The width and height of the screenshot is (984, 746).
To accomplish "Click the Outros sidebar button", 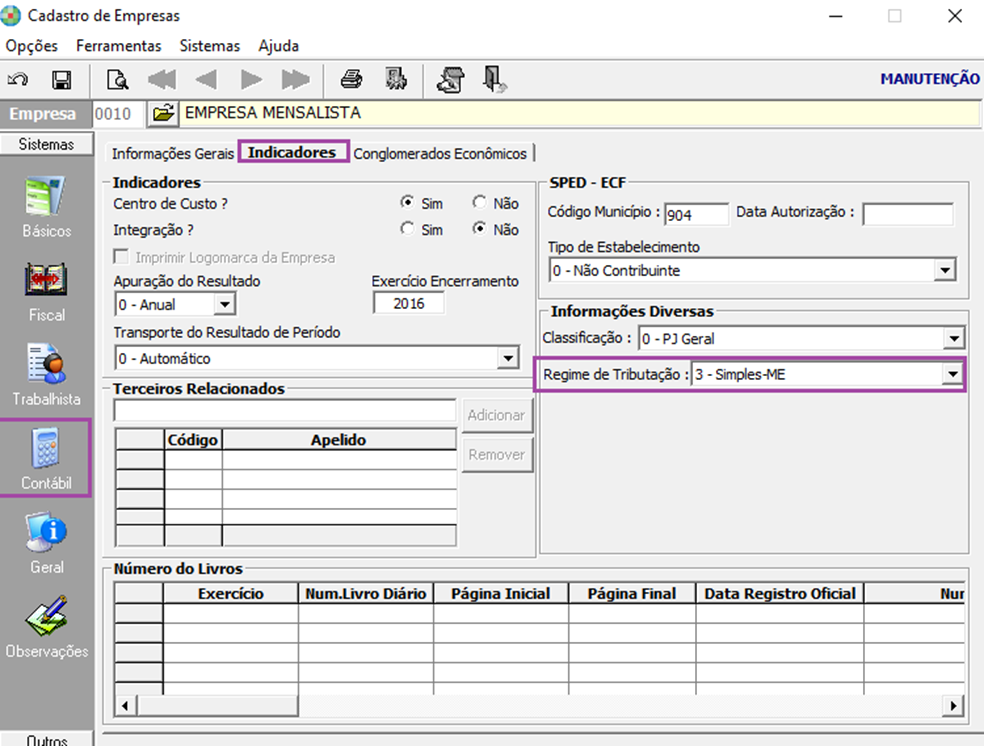I will point(46,738).
